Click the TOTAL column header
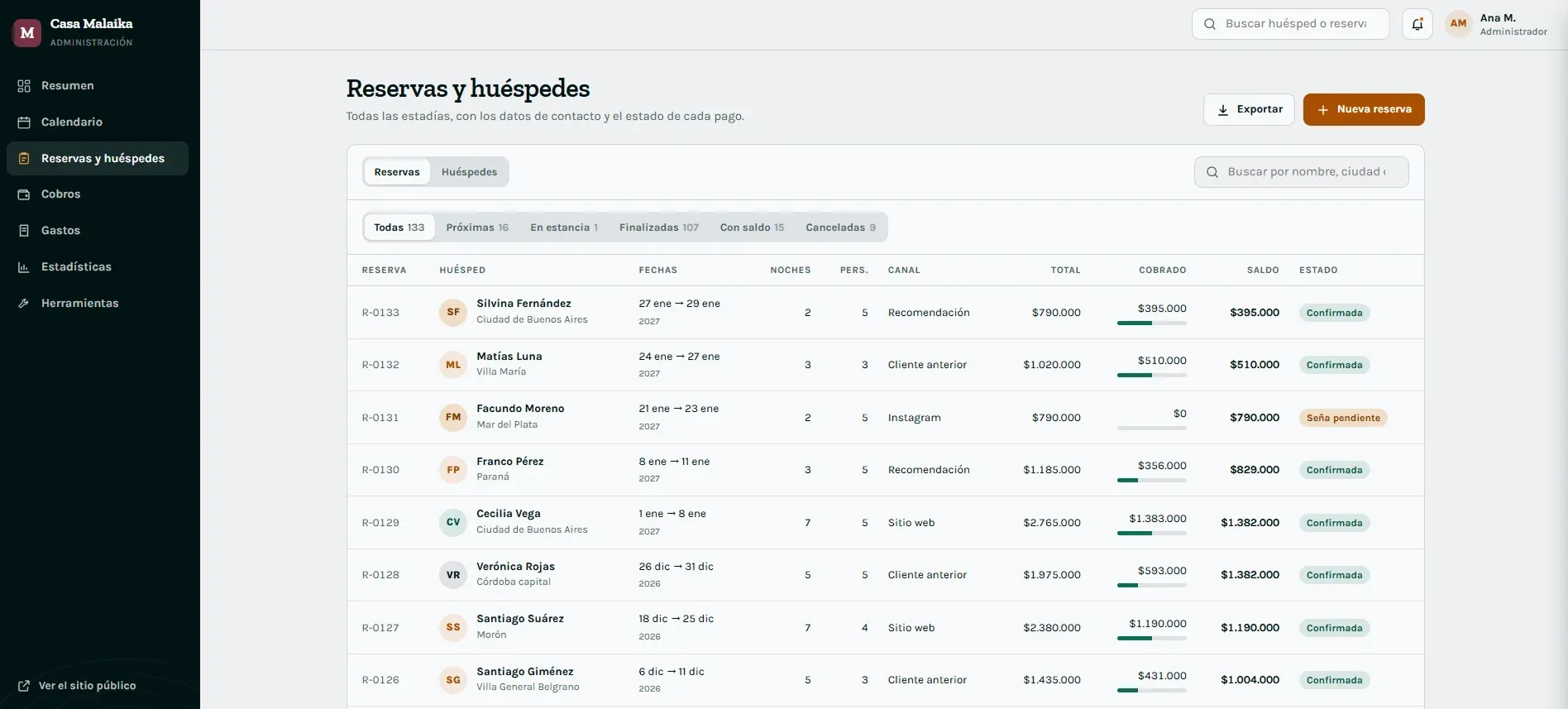Viewport: 1568px width, 709px height. pos(1065,271)
